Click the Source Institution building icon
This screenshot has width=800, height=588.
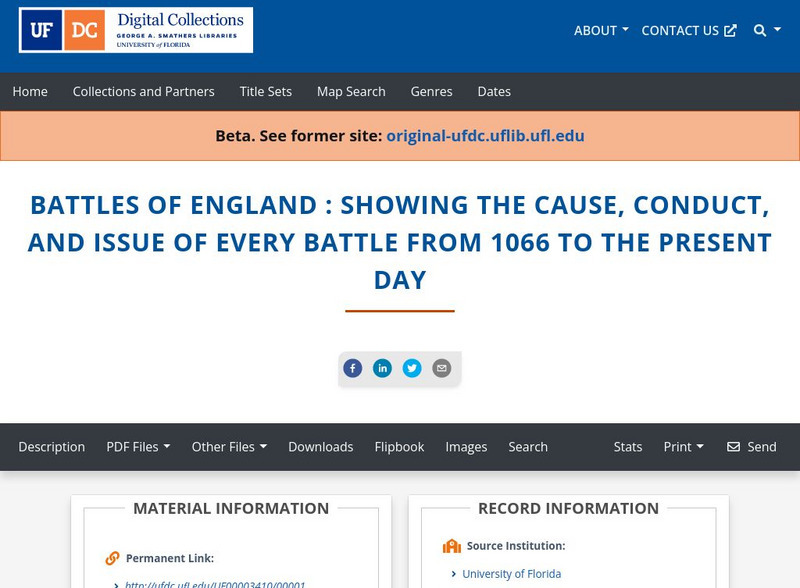(x=452, y=546)
